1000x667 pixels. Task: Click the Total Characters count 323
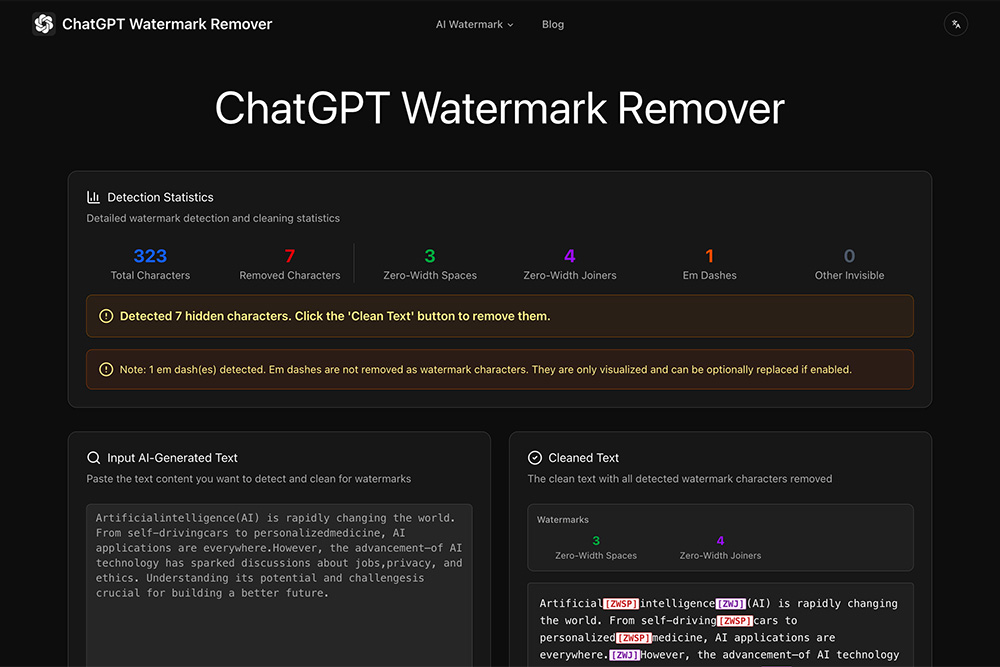(x=150, y=256)
